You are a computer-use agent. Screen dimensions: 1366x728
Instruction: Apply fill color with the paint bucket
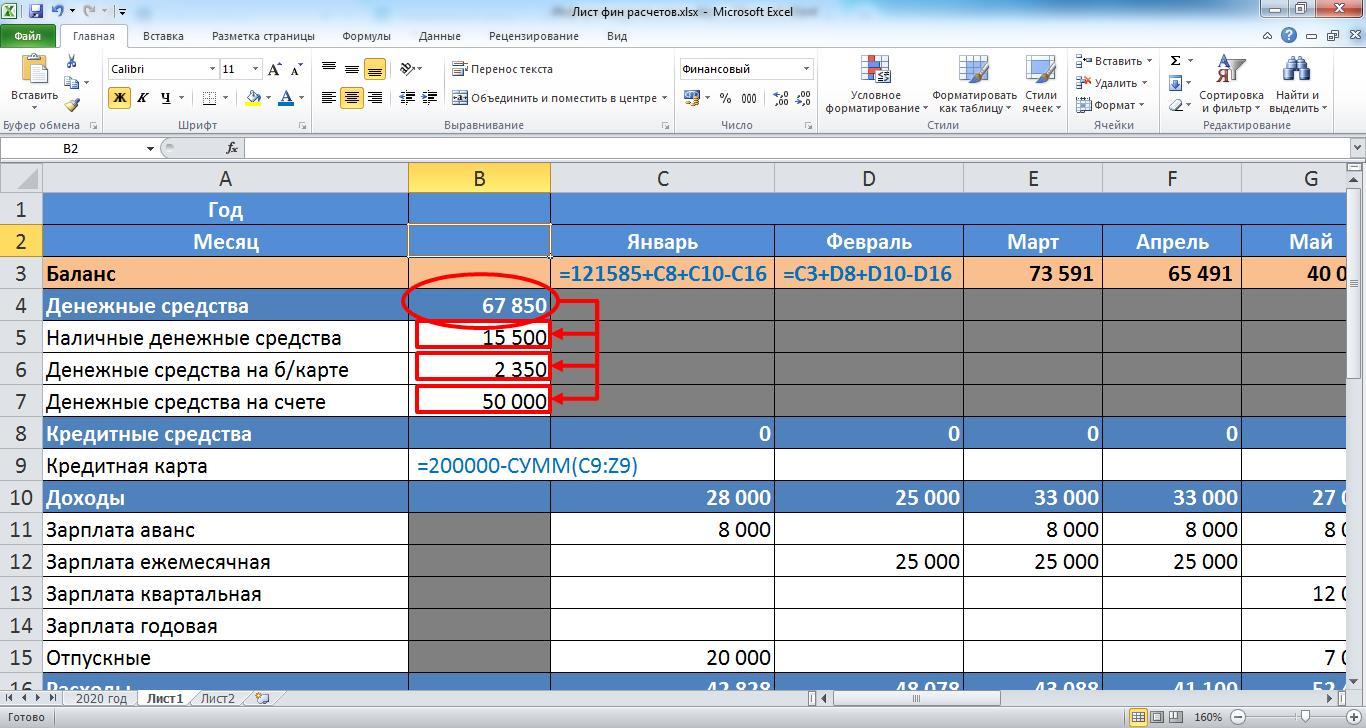[253, 98]
